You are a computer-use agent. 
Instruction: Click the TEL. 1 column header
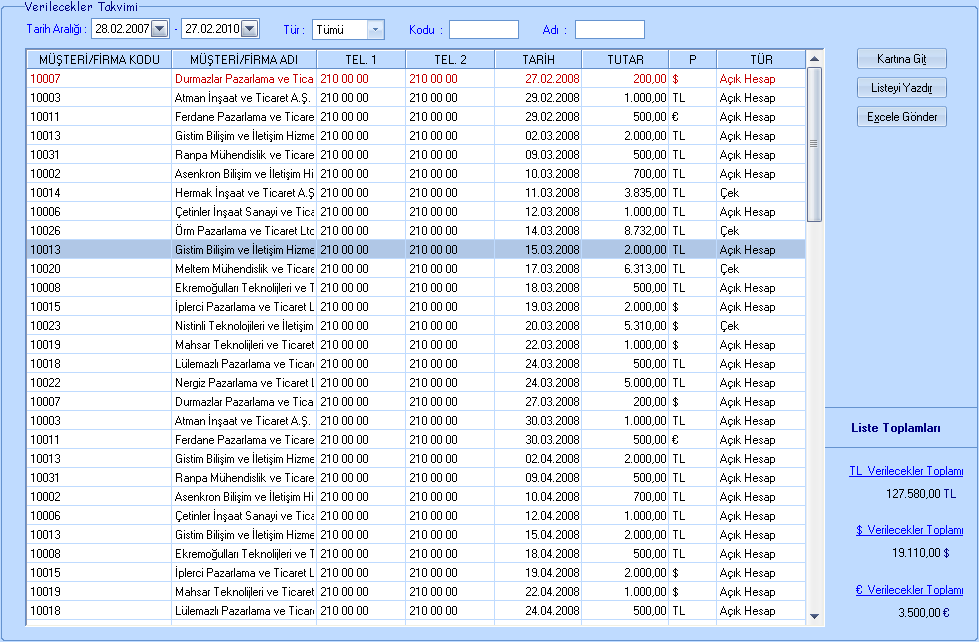pyautogui.click(x=361, y=59)
